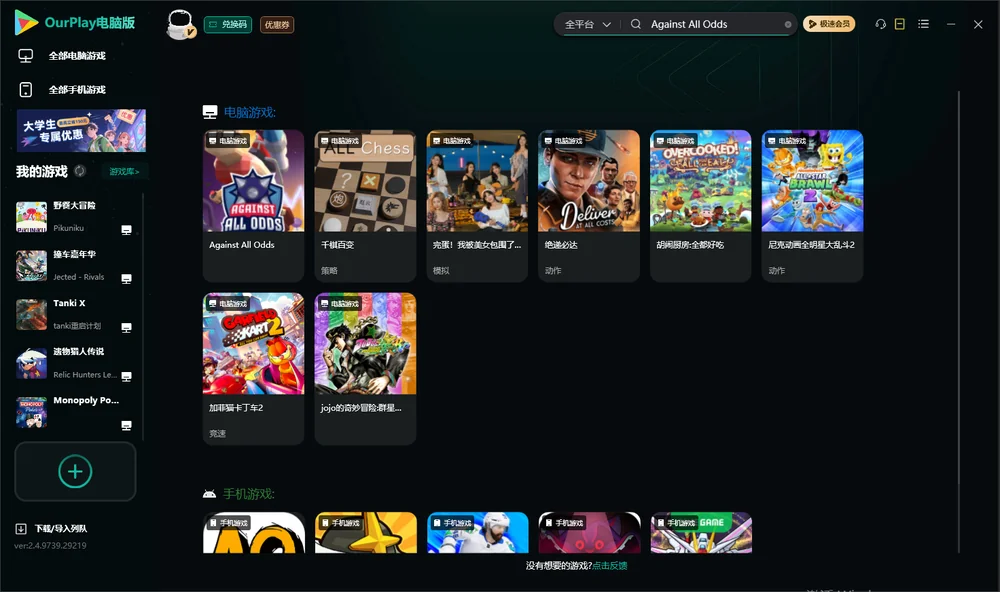Open the 优惠券 coupons button
This screenshot has height=592, width=1000.
click(277, 25)
